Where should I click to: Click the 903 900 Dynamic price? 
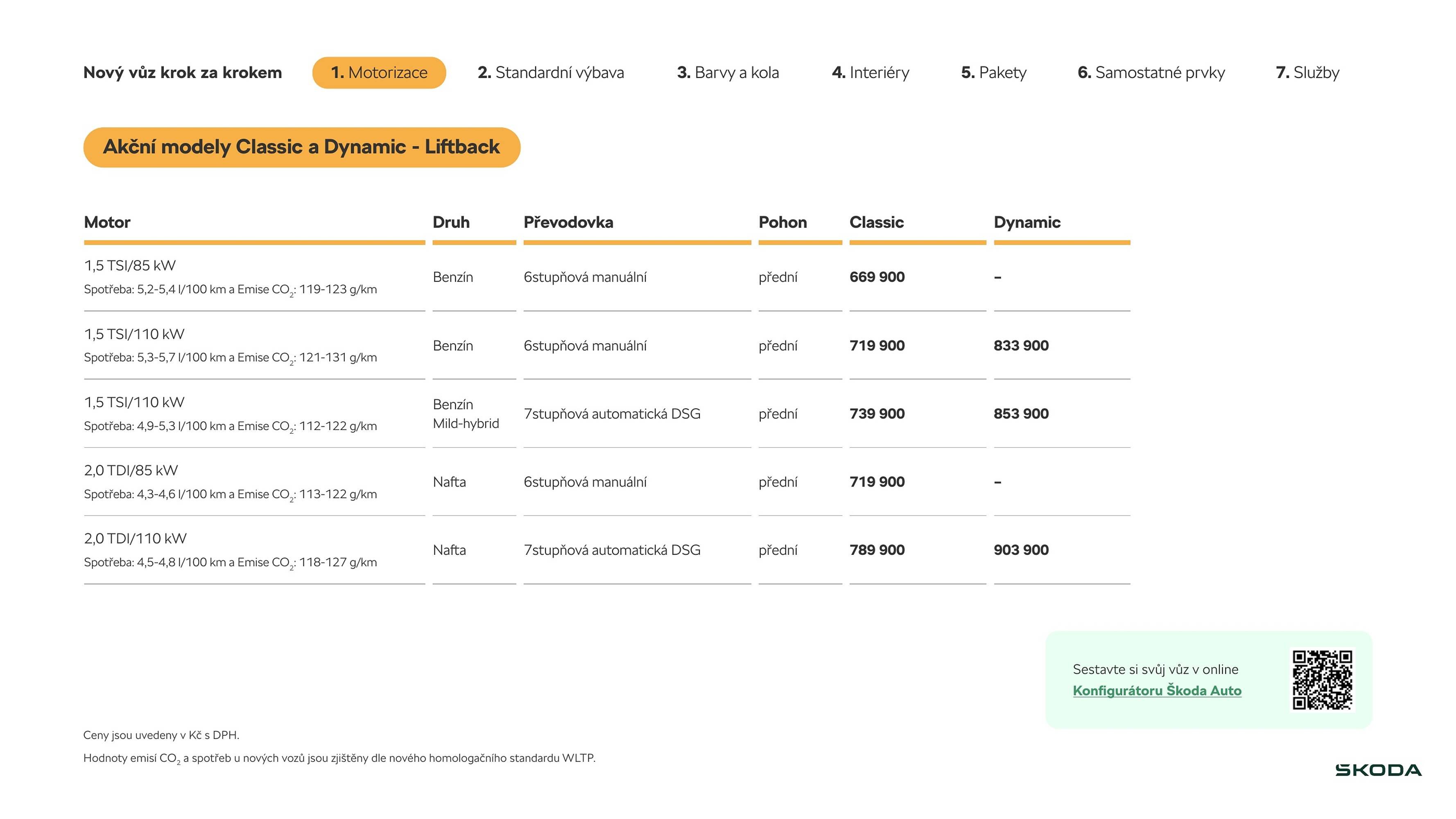[x=1021, y=550]
